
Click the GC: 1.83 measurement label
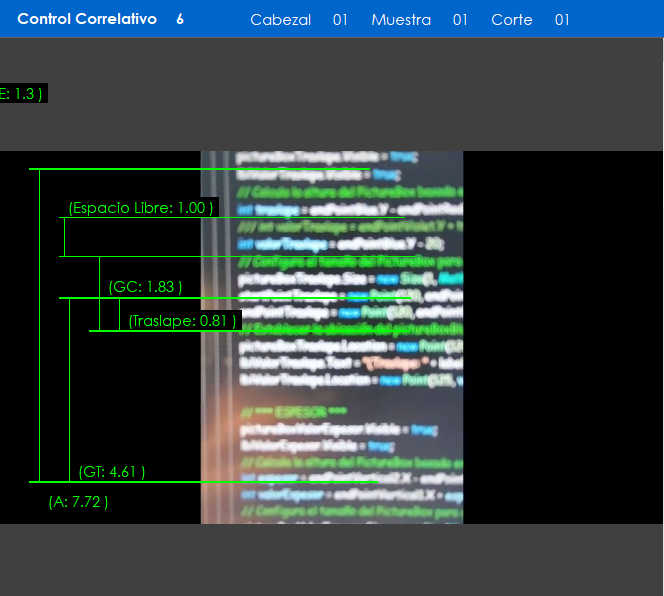[146, 287]
